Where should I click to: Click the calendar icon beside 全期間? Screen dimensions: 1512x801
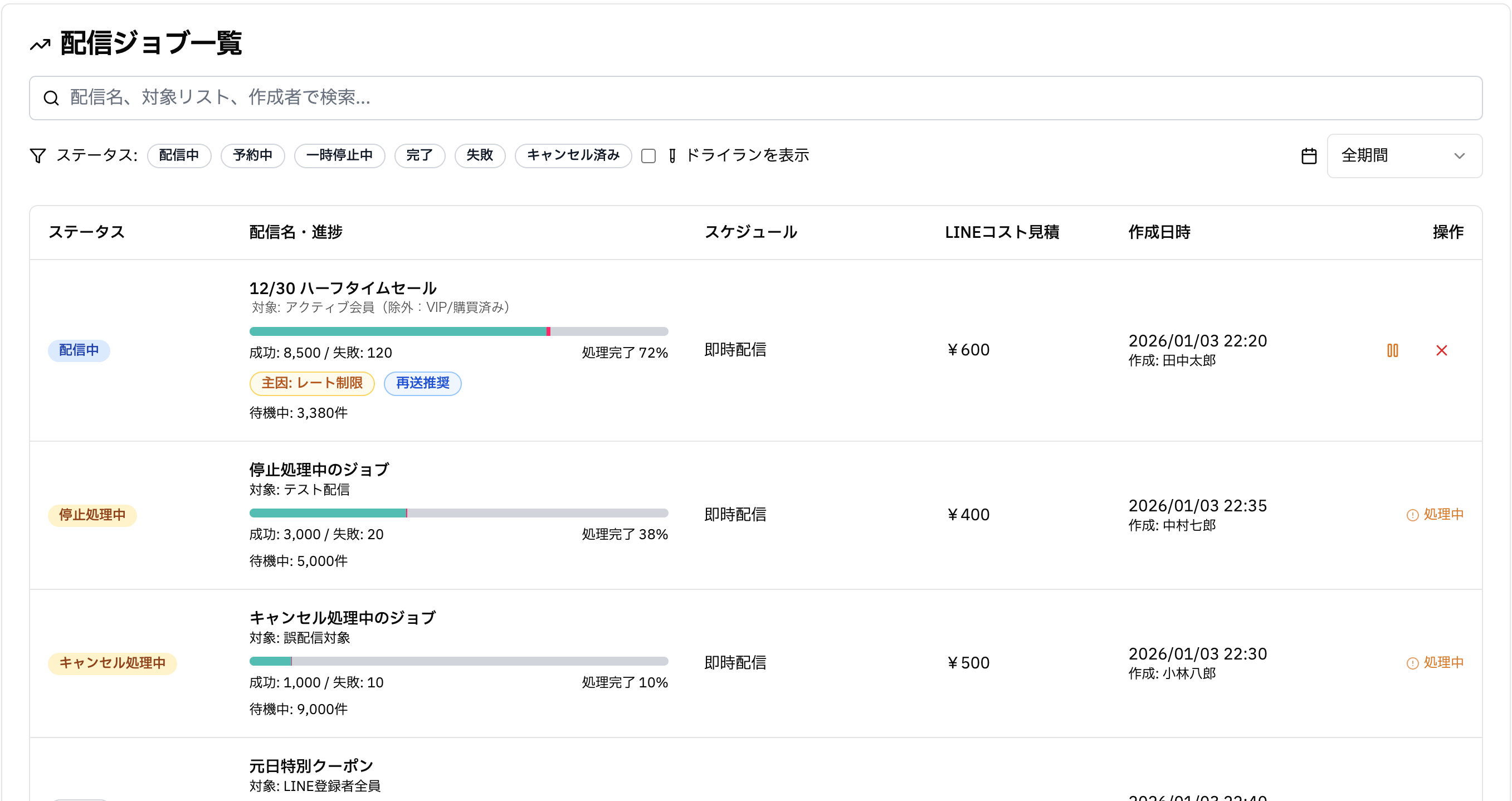(x=1309, y=156)
